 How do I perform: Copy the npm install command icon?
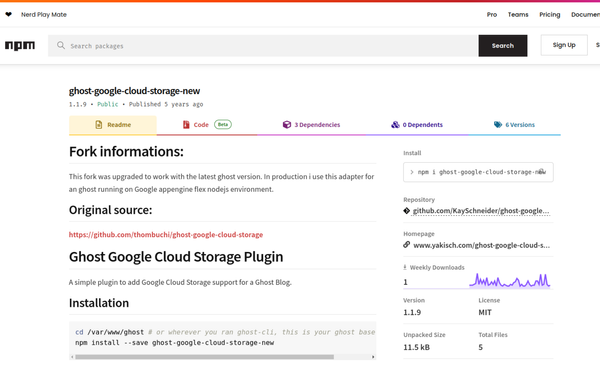pos(542,172)
